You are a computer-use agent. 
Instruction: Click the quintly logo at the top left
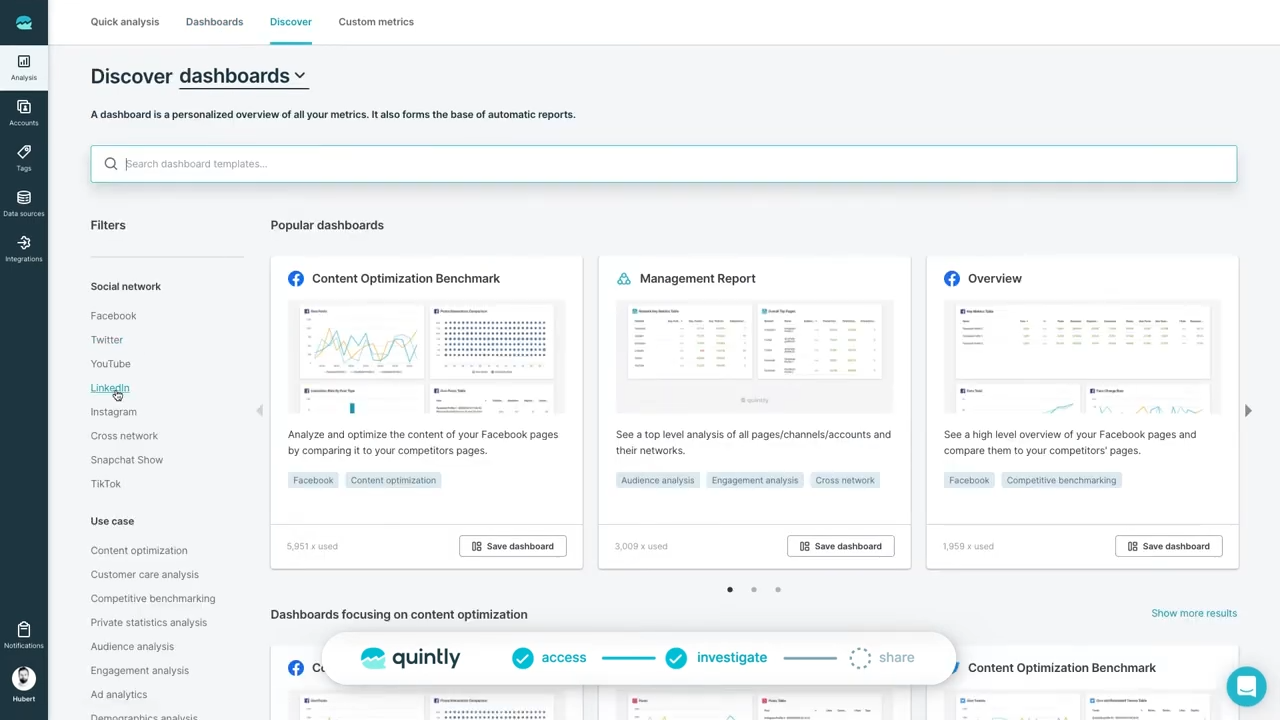(x=23, y=22)
